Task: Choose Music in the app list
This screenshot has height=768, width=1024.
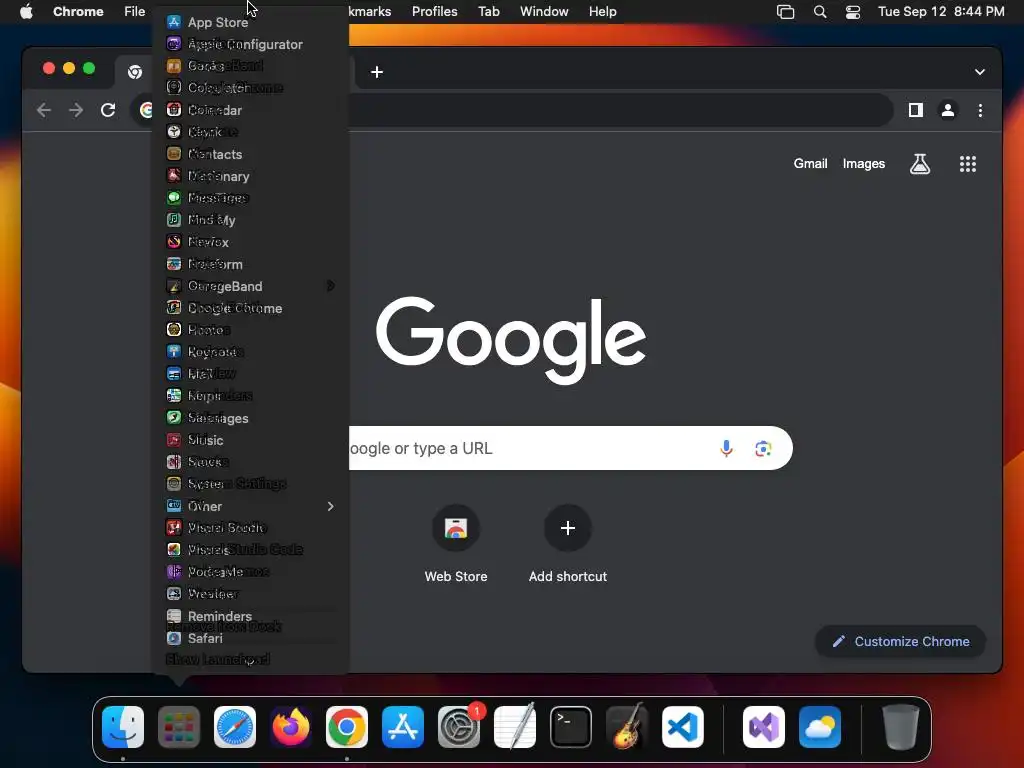Action: [x=250, y=440]
